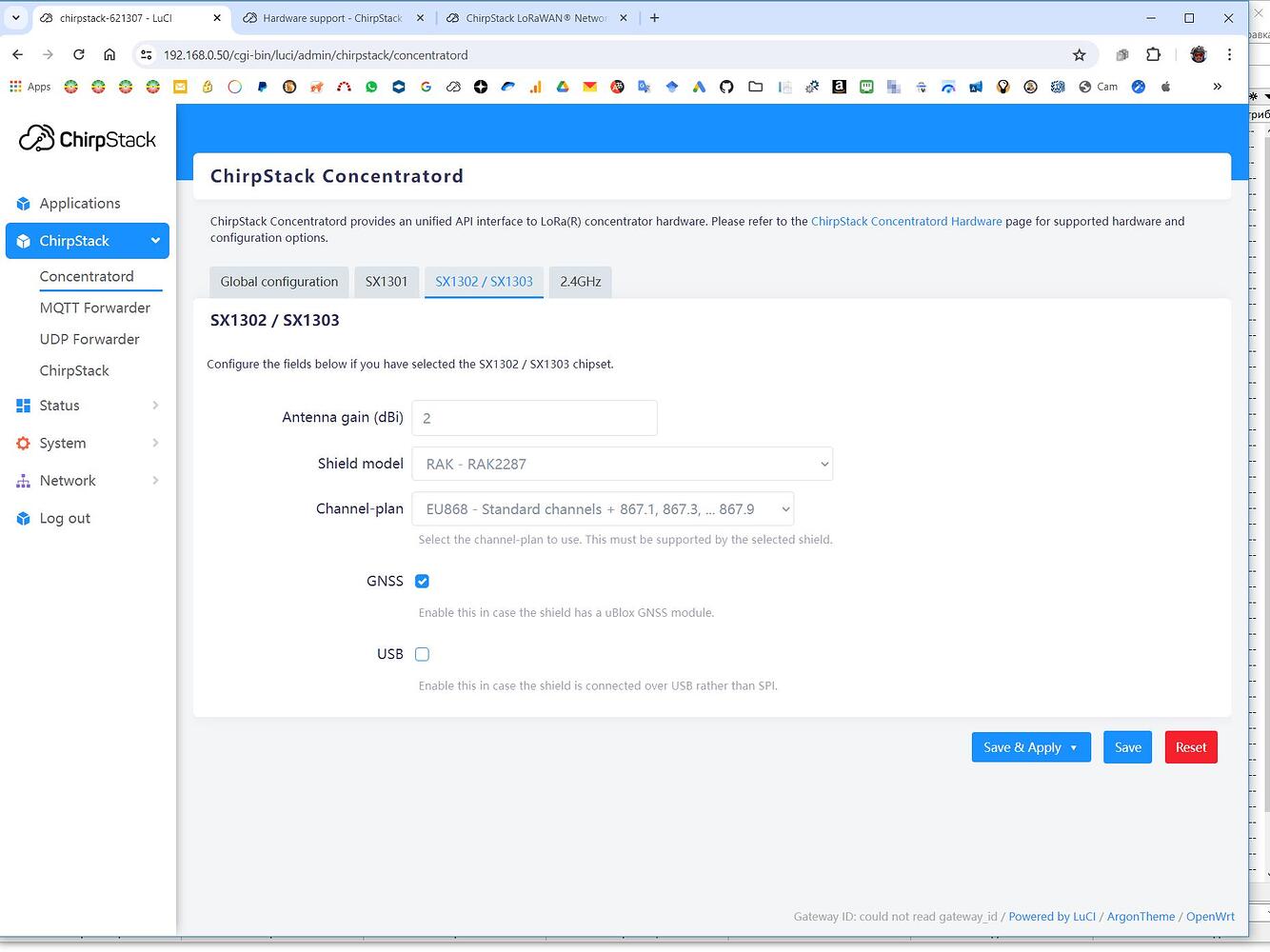This screenshot has height=952, width=1270.
Task: Bookmark this page with star icon
Action: (x=1079, y=55)
